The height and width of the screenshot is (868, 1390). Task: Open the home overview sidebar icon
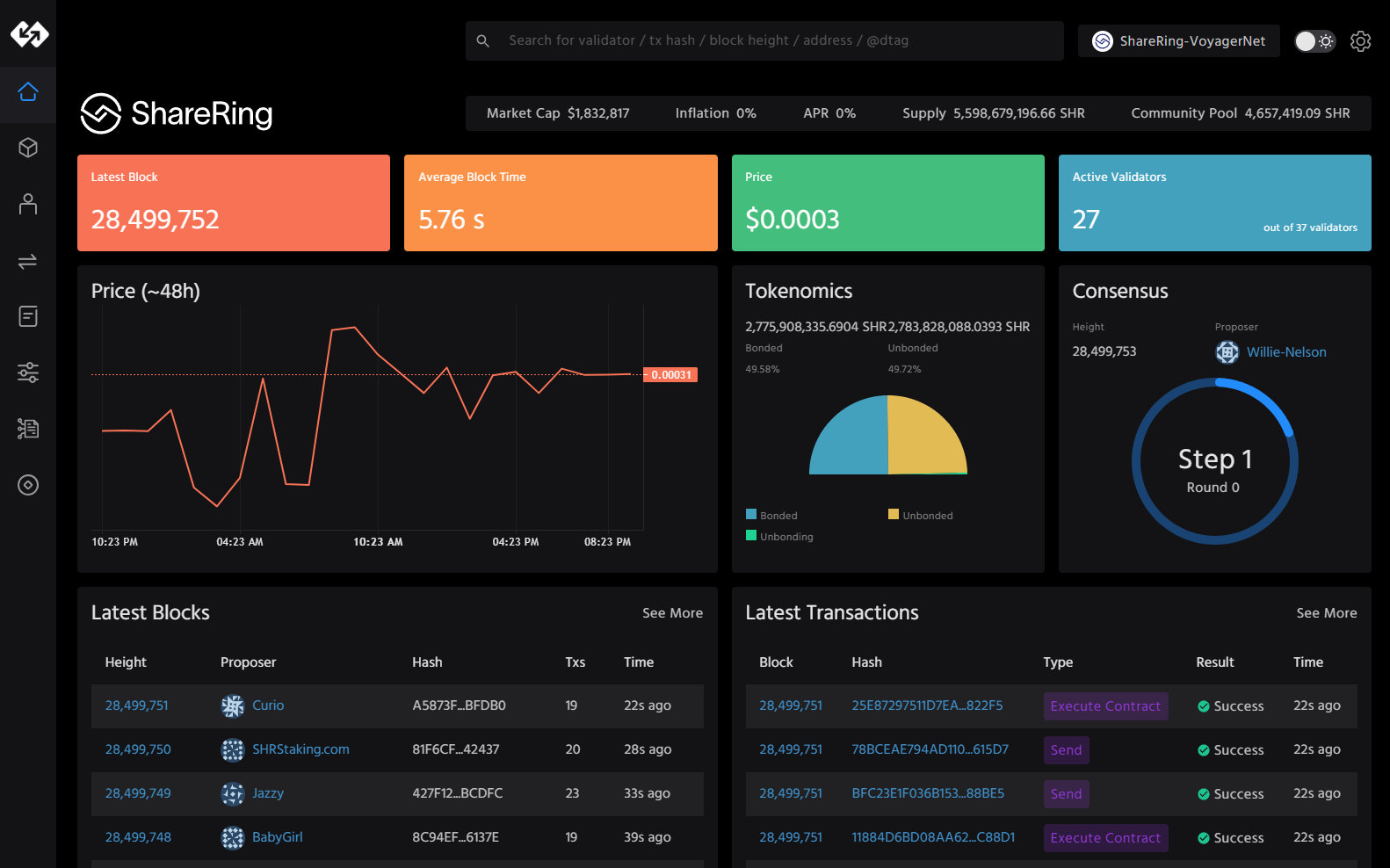pos(28,91)
